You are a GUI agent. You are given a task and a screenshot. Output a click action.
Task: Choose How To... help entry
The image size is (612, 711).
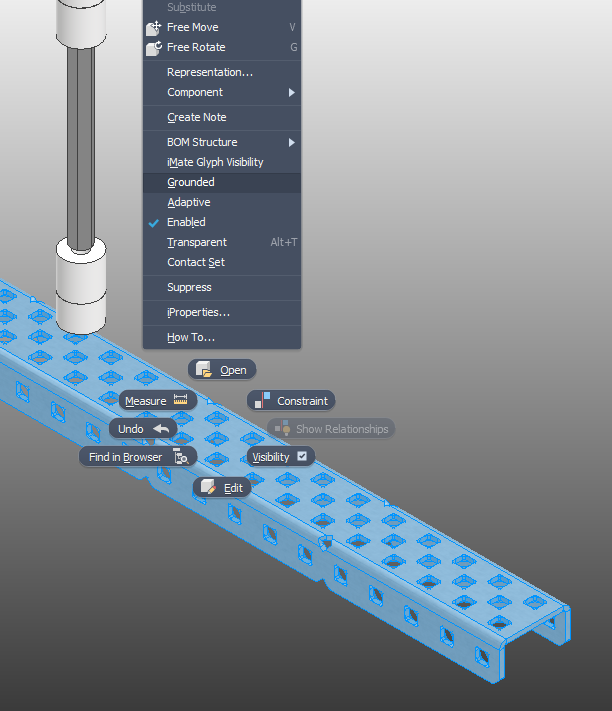coord(222,337)
